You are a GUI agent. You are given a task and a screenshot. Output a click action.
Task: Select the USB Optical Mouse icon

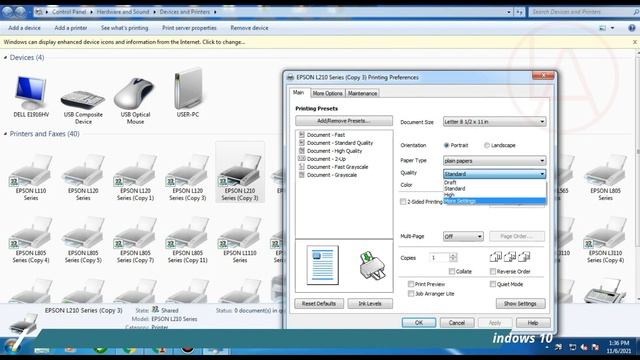tap(135, 93)
